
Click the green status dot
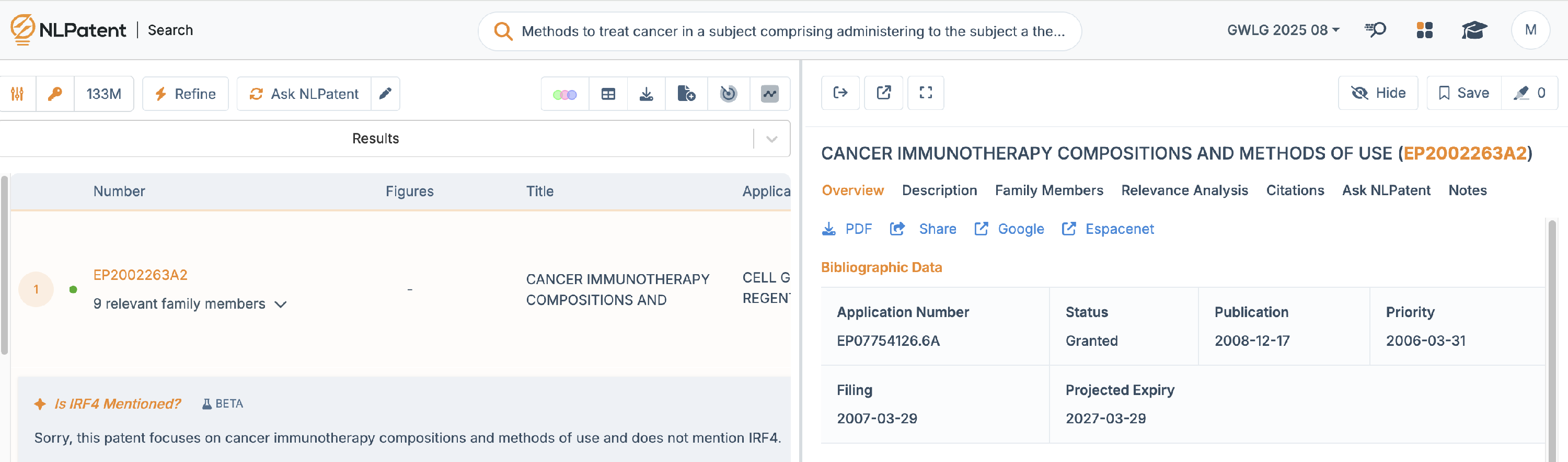click(x=73, y=289)
